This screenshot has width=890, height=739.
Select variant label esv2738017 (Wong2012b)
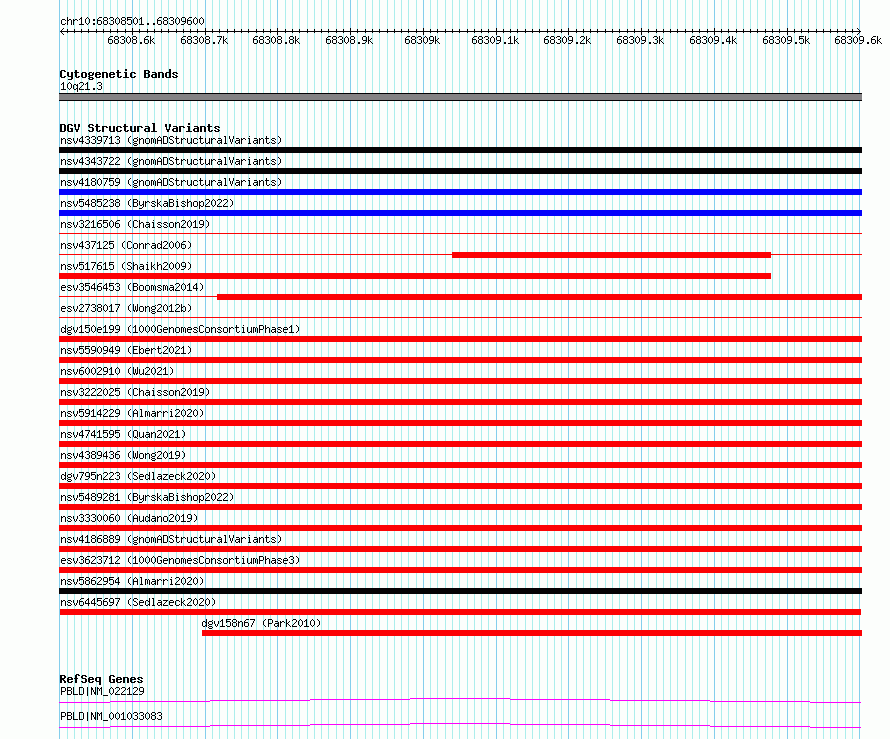126,308
